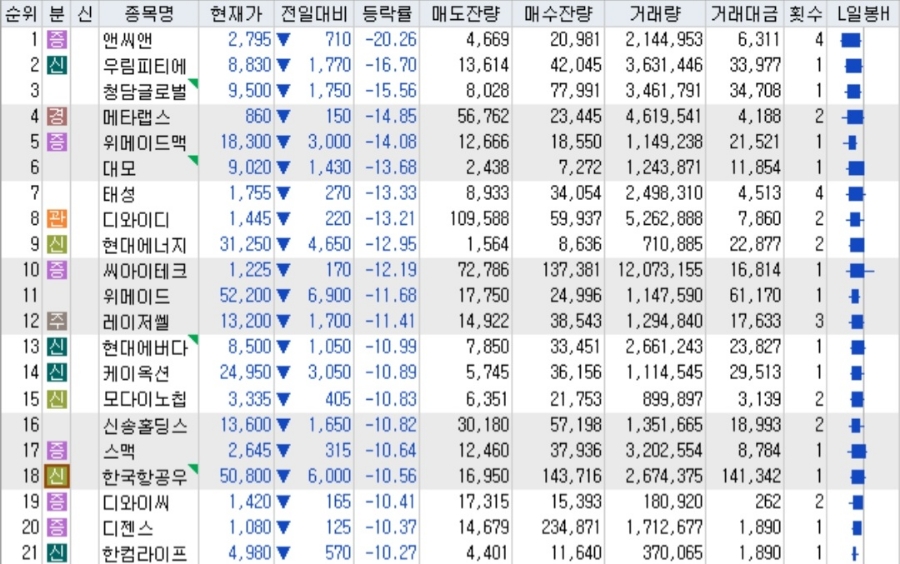Click the 신 badge in 케이옥션 row

pos(56,372)
